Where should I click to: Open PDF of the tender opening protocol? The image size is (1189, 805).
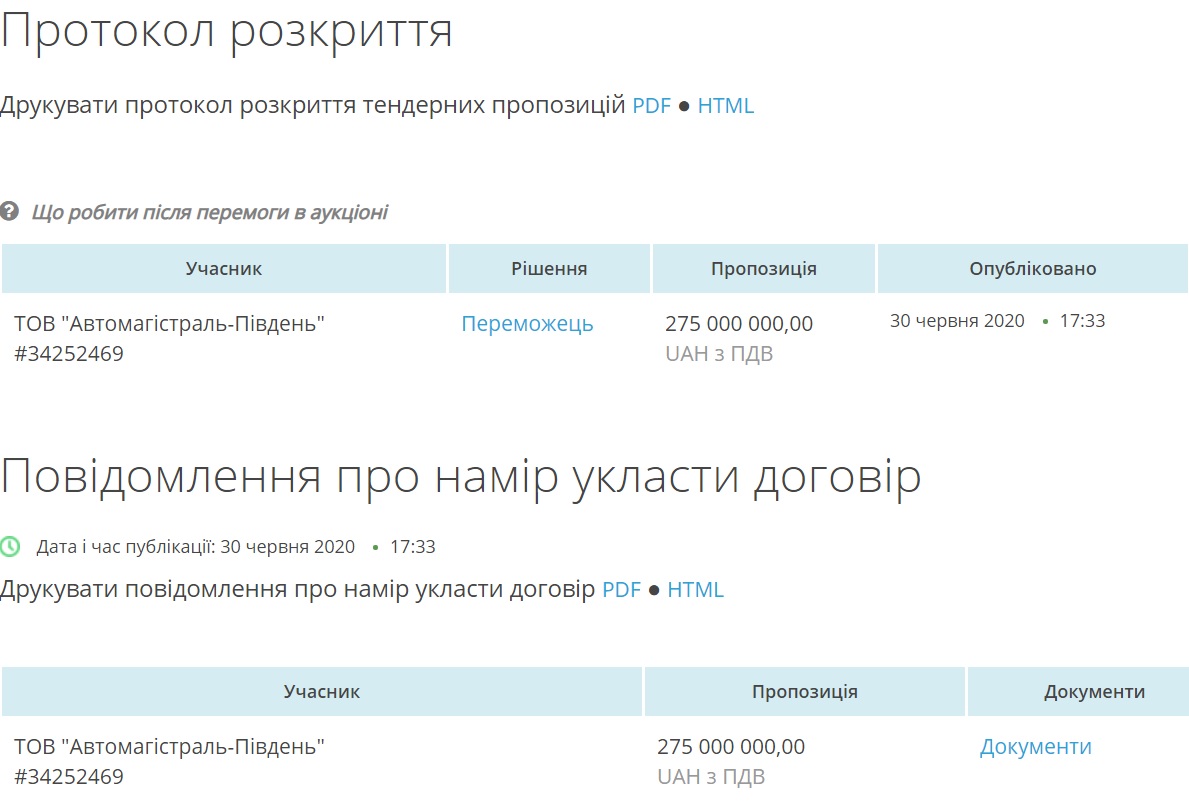coord(651,106)
